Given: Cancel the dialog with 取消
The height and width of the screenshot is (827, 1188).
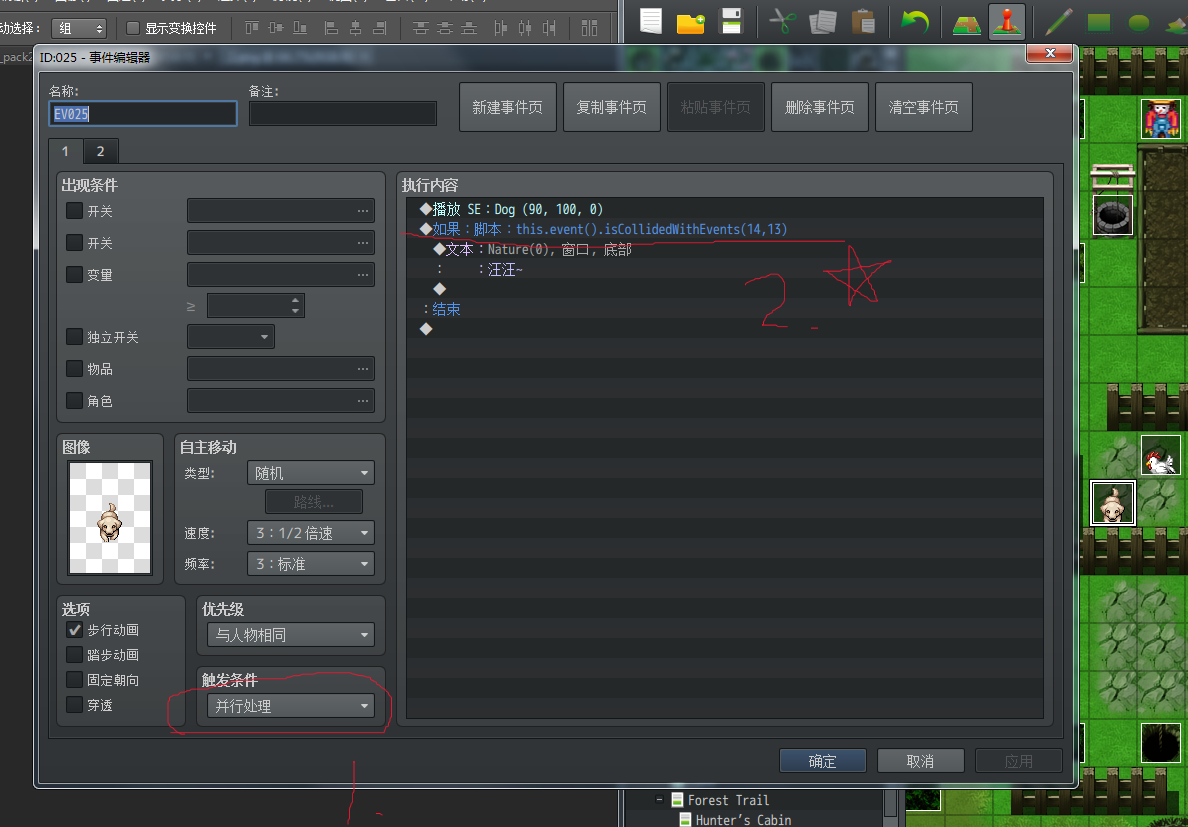Looking at the screenshot, I should pyautogui.click(x=921, y=761).
